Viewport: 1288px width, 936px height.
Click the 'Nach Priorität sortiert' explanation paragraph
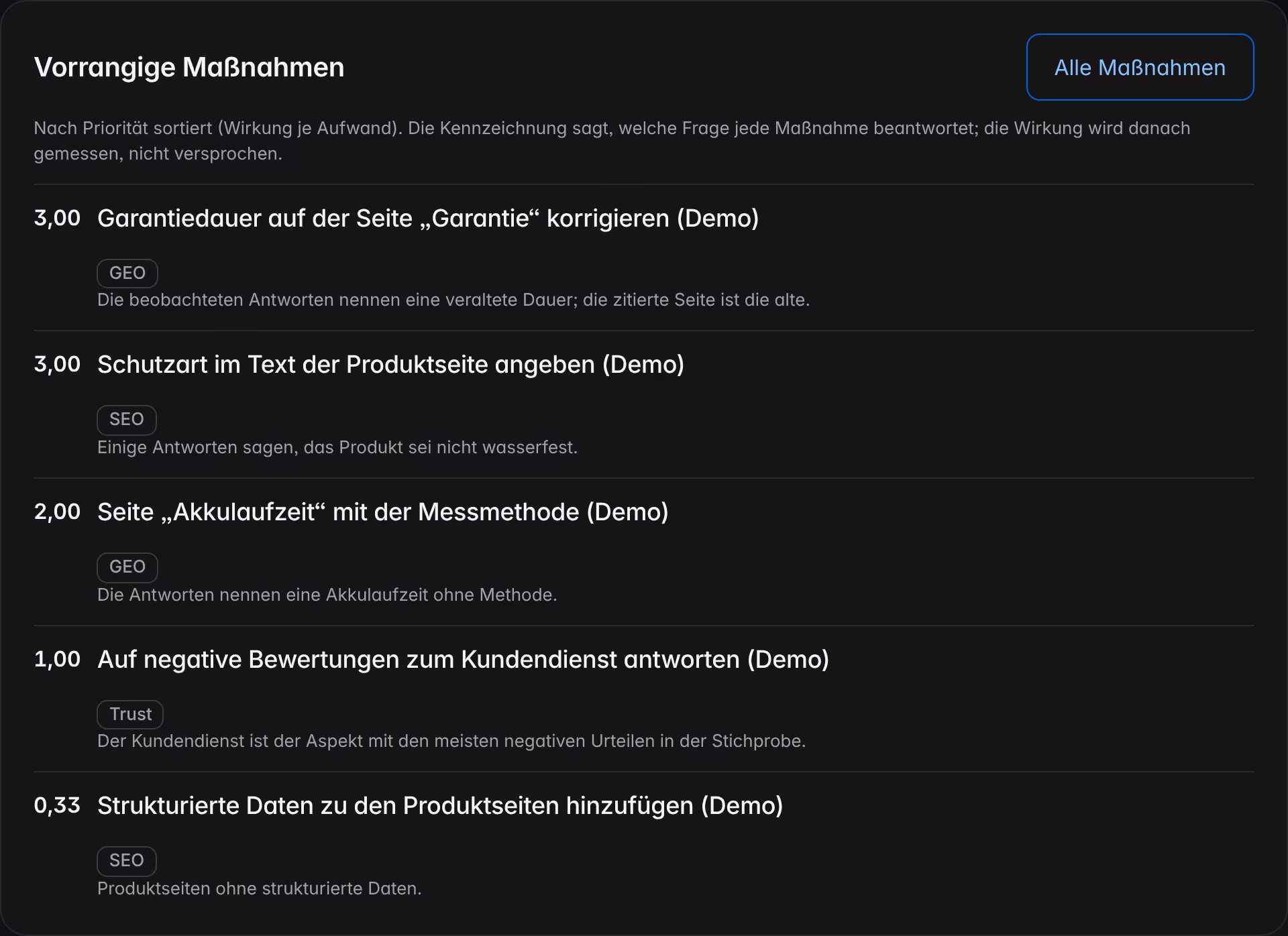tap(612, 141)
